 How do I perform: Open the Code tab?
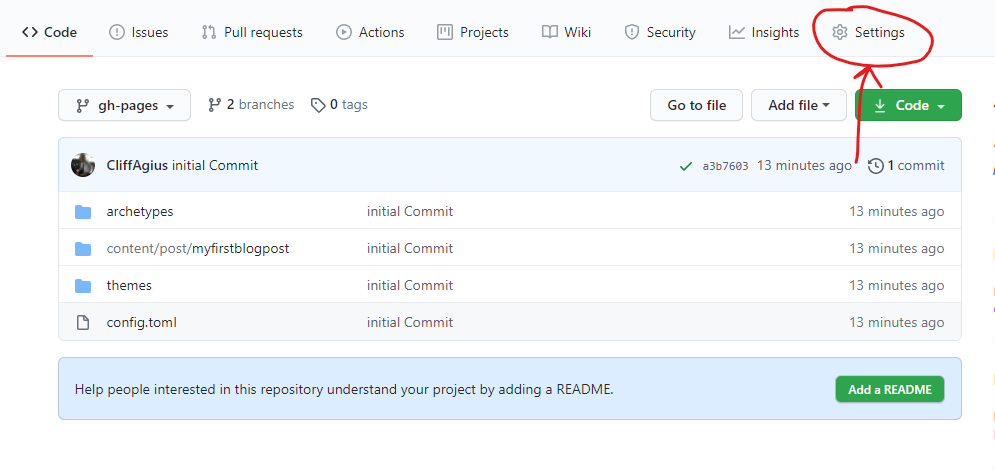[49, 32]
